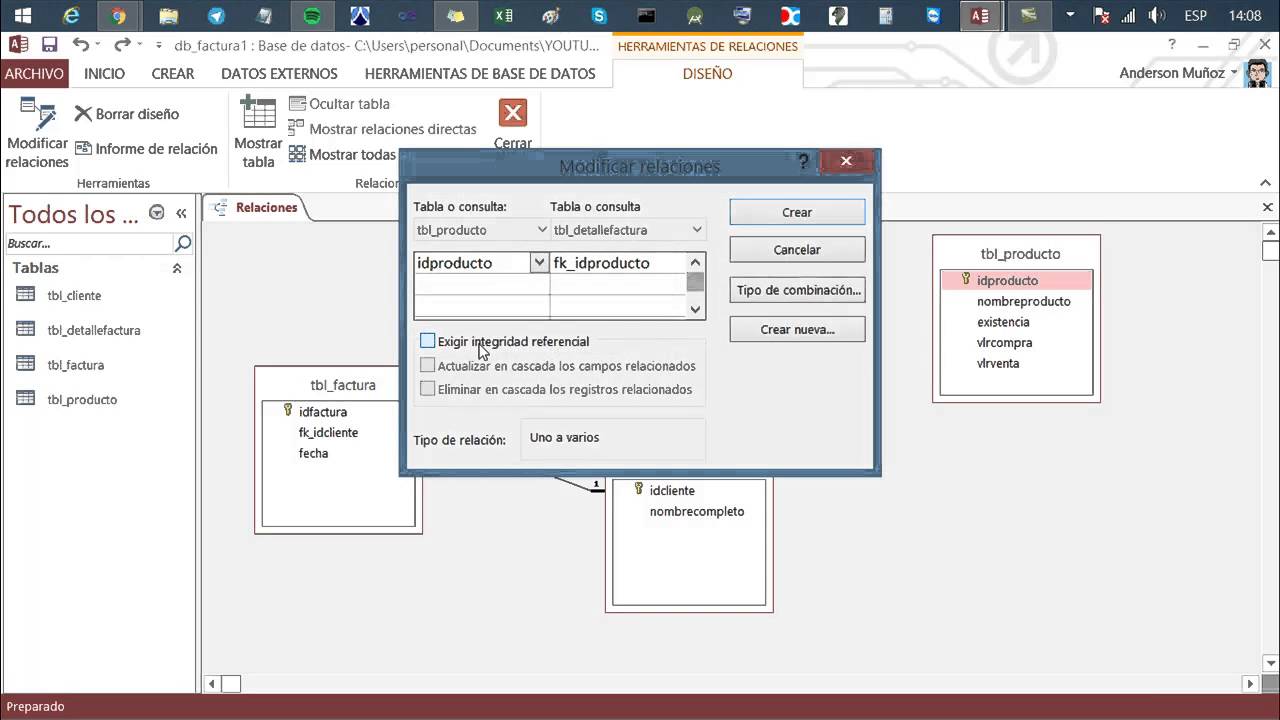This screenshot has height=720, width=1280.
Task: Open the Todos los objetos pane menu arrow
Action: coord(157,212)
